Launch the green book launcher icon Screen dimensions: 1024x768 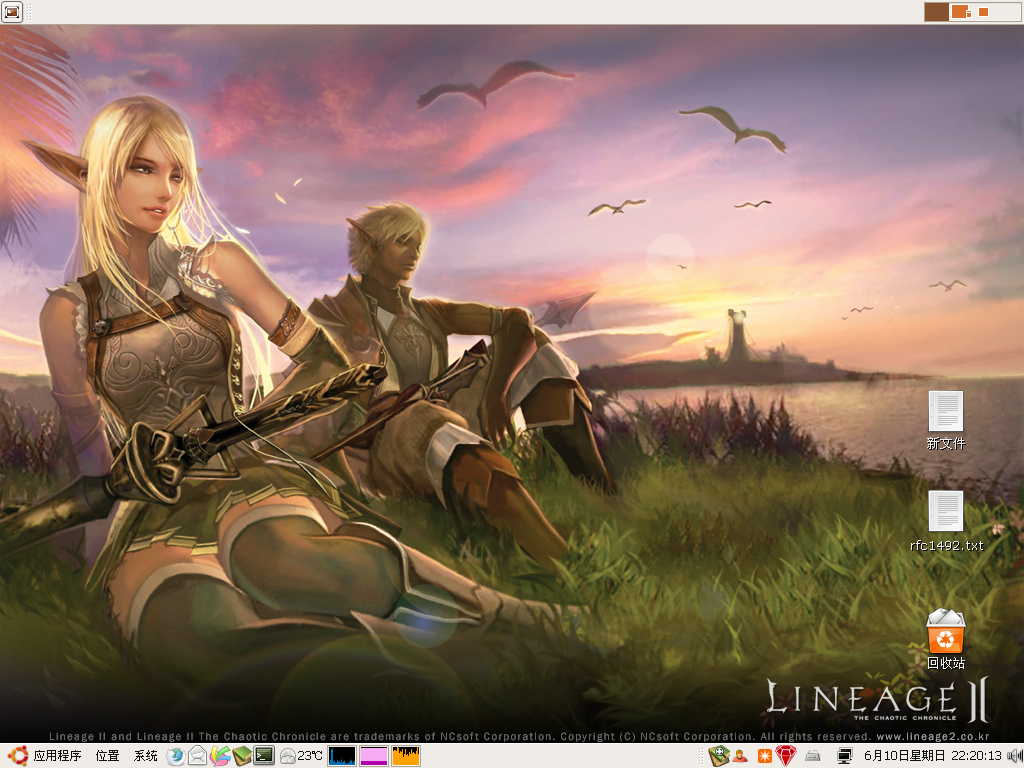pos(242,756)
